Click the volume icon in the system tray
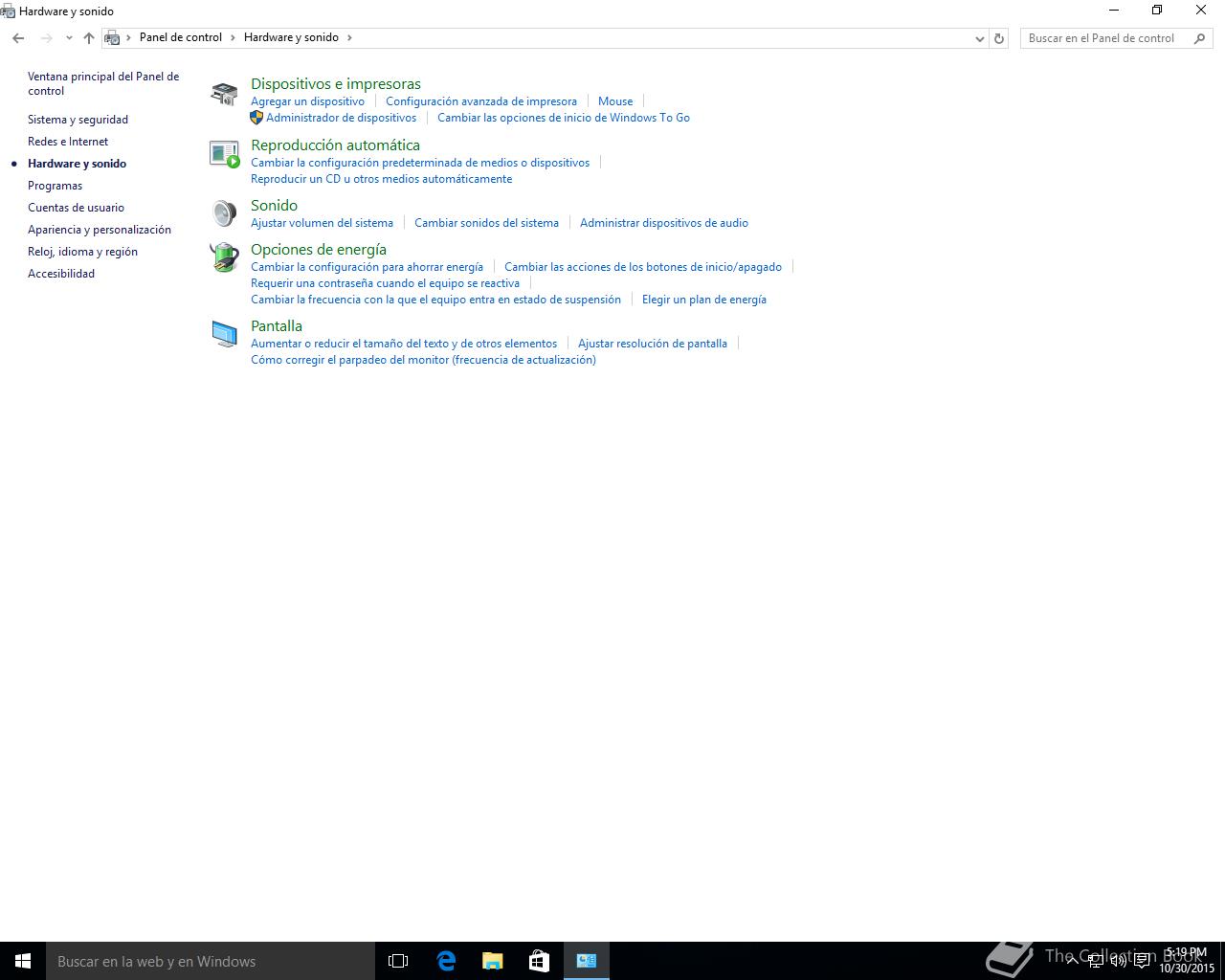This screenshot has height=980, width=1225. coord(1119,961)
